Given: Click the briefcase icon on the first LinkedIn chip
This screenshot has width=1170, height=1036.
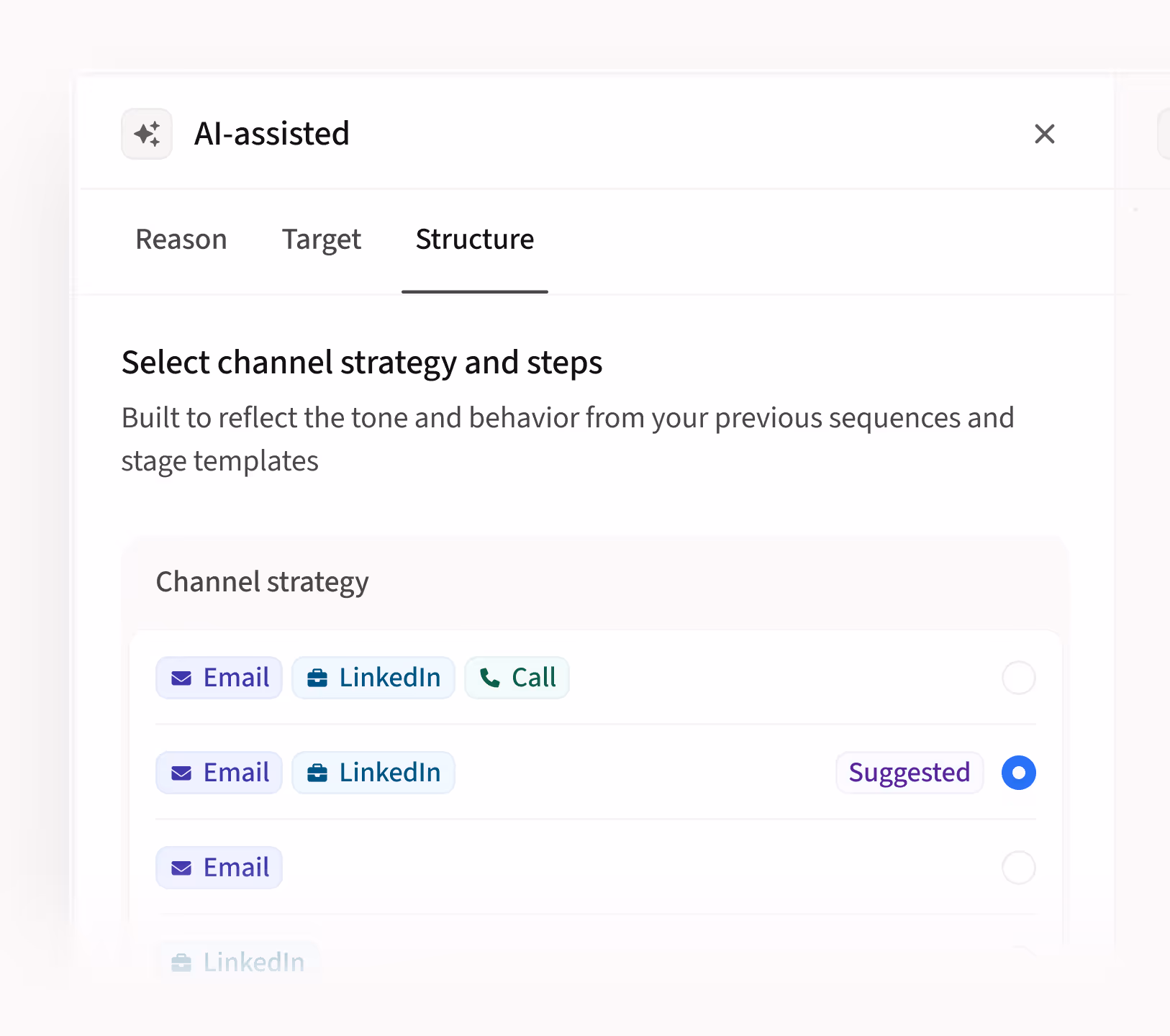Looking at the screenshot, I should point(317,677).
